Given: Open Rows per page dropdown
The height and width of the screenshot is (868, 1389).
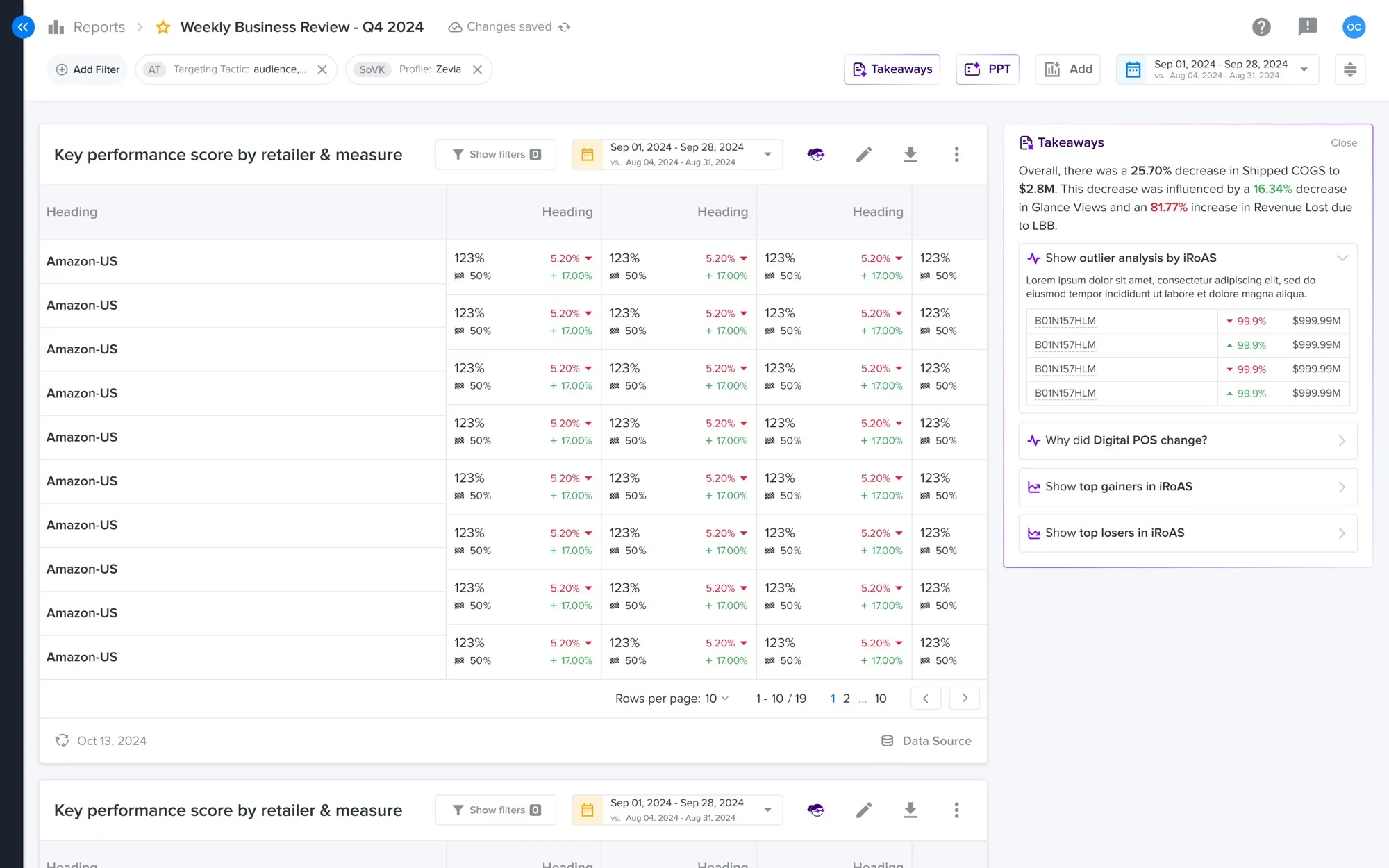Looking at the screenshot, I should point(717,699).
